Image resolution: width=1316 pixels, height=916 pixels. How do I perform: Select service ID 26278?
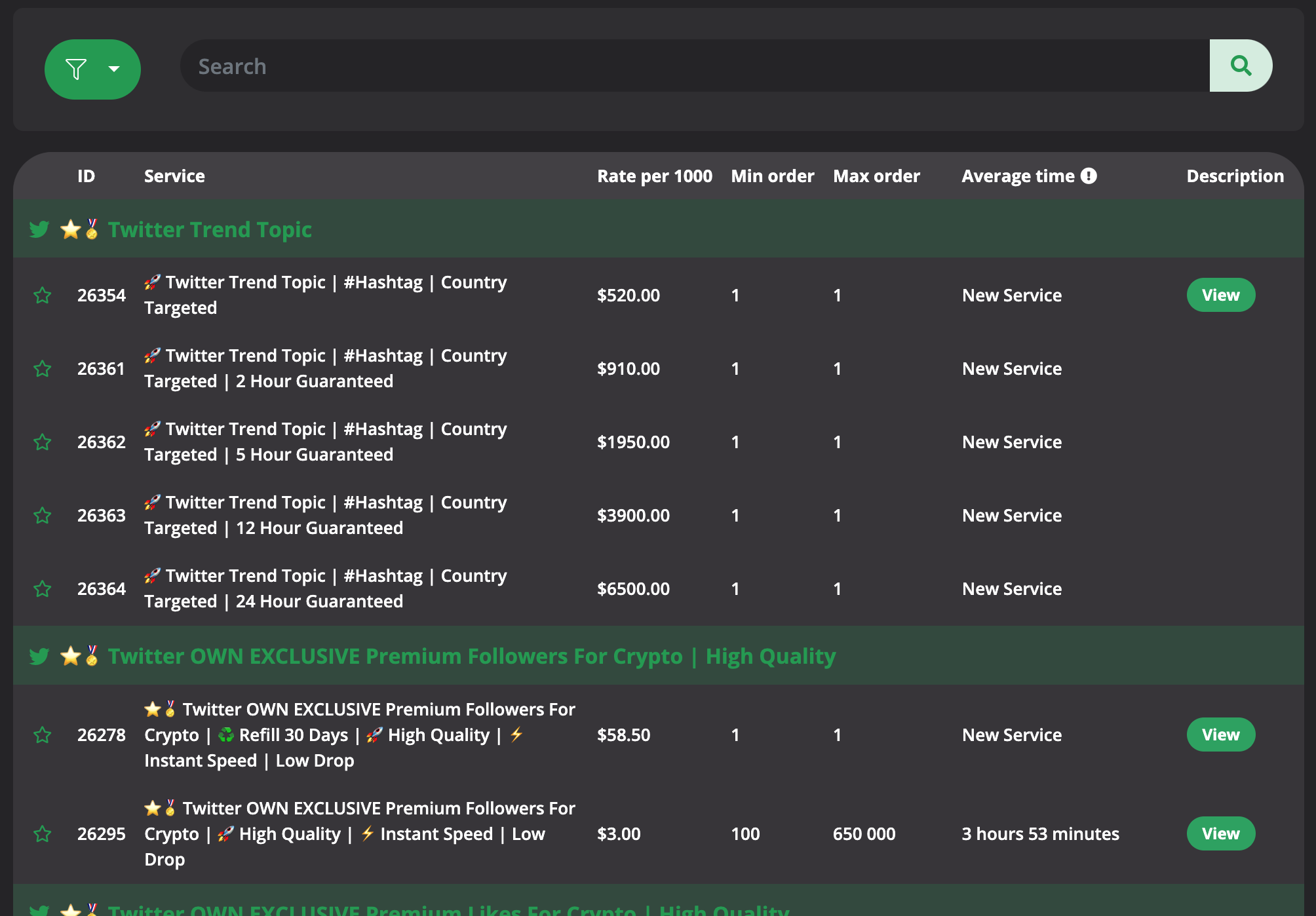pyautogui.click(x=101, y=735)
